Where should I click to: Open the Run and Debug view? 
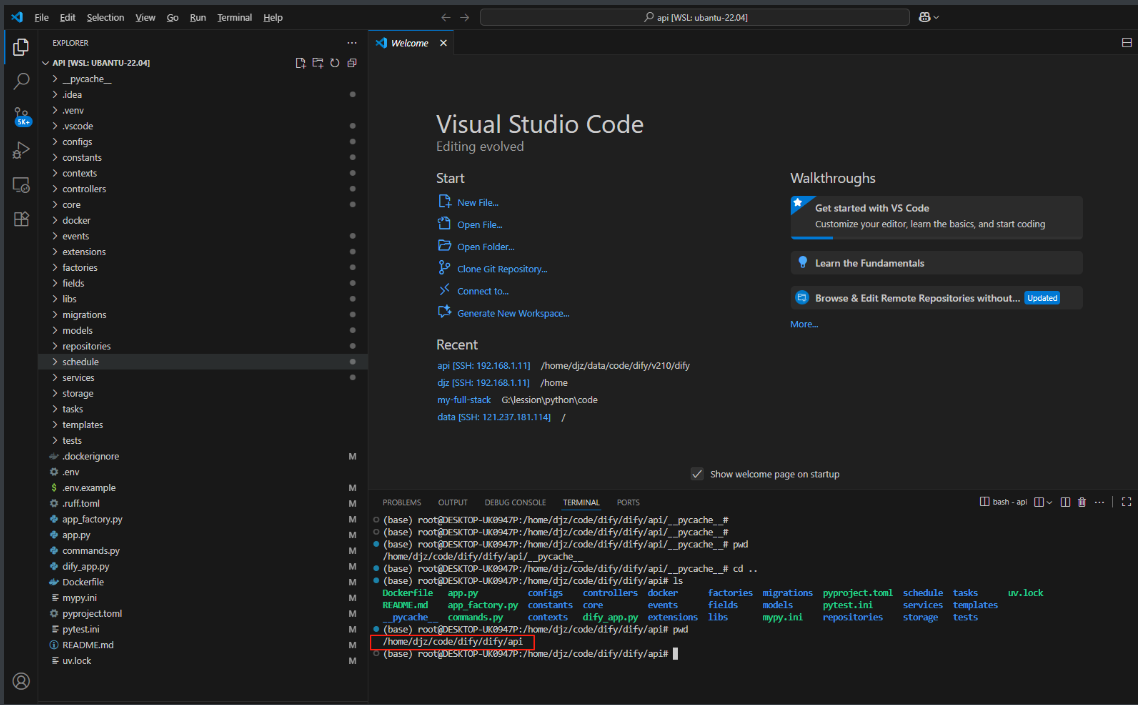(x=21, y=150)
